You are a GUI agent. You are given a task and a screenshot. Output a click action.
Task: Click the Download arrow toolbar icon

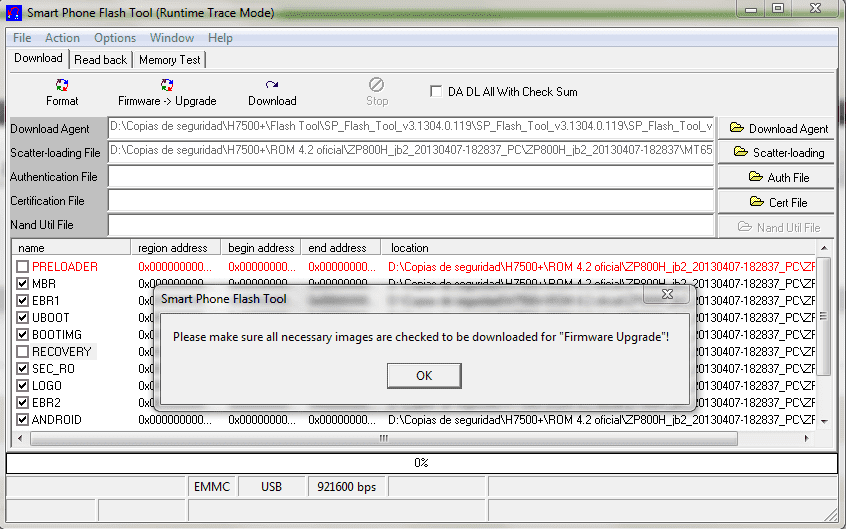(x=272, y=85)
